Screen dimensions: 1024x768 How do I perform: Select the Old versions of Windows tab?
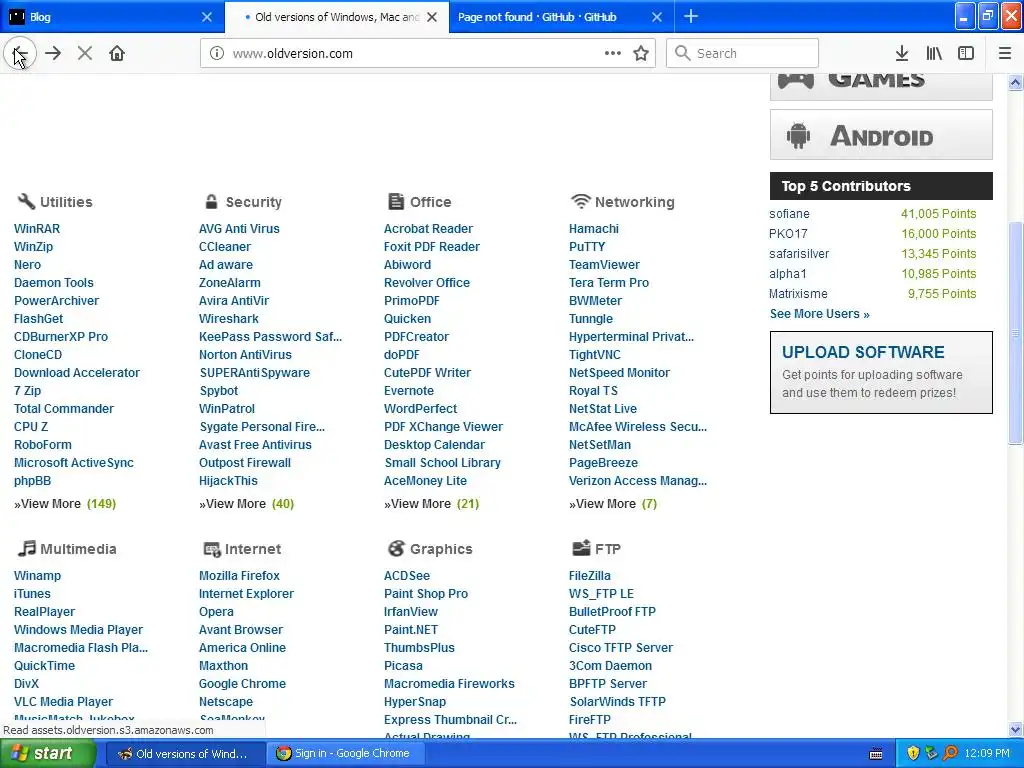[336, 17]
